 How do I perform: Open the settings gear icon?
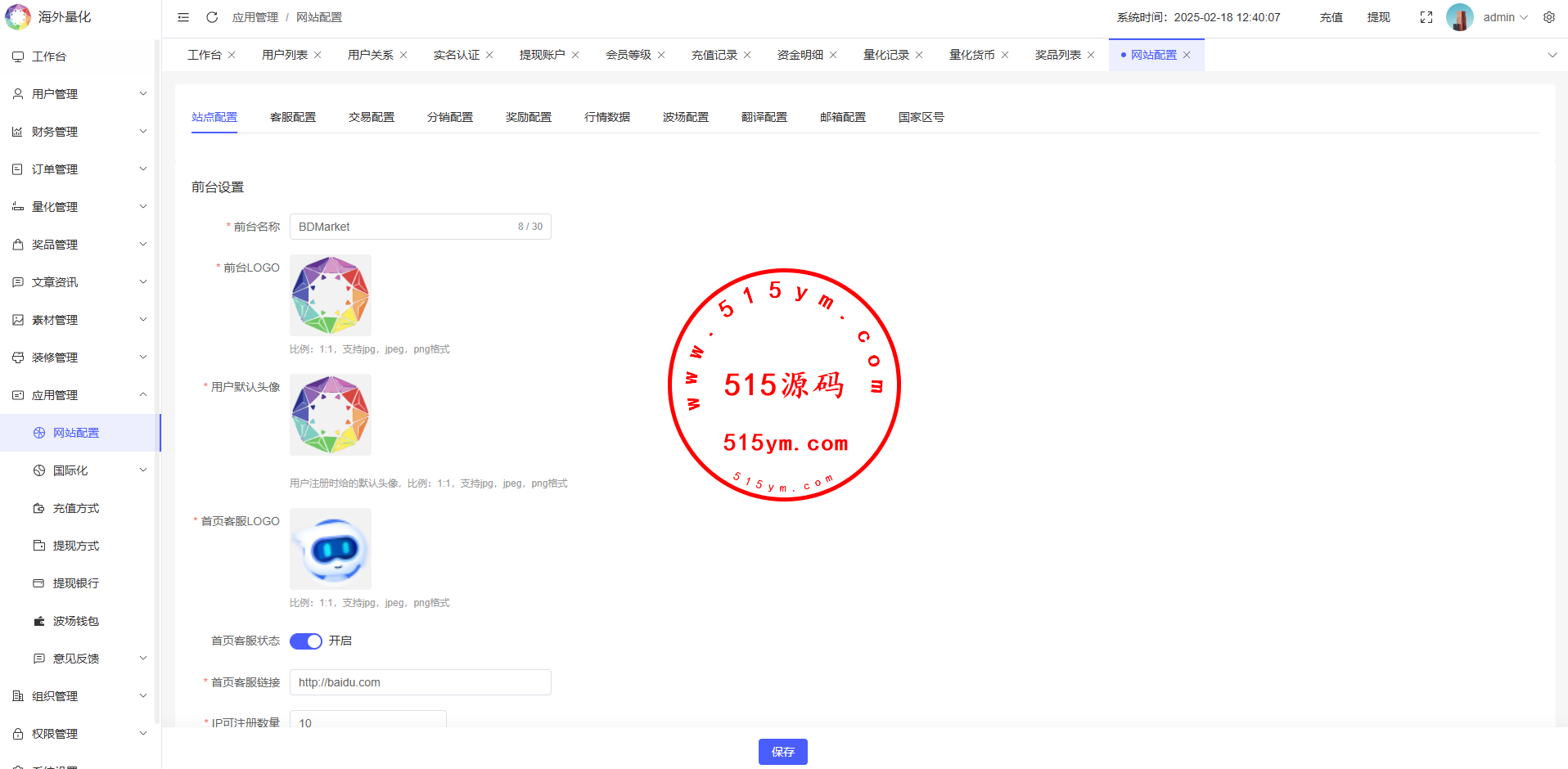(1548, 17)
